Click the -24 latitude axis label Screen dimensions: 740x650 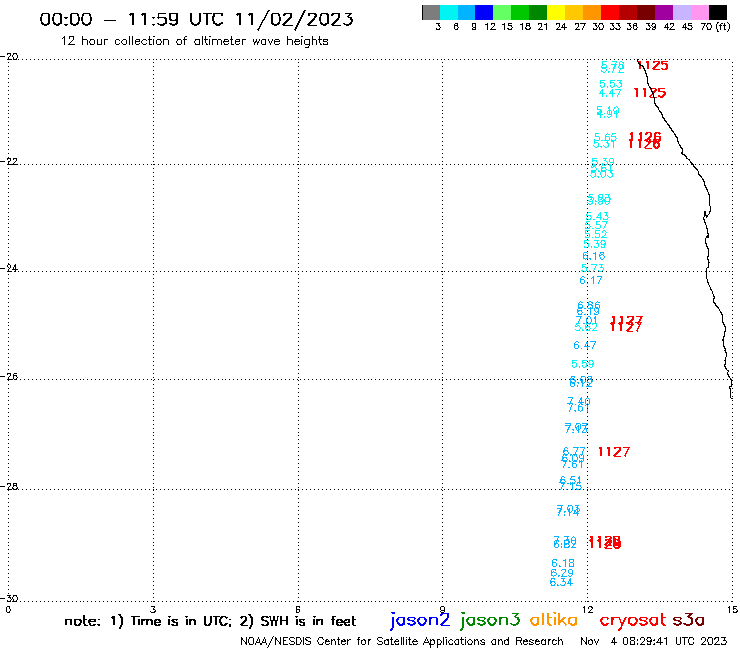9,268
